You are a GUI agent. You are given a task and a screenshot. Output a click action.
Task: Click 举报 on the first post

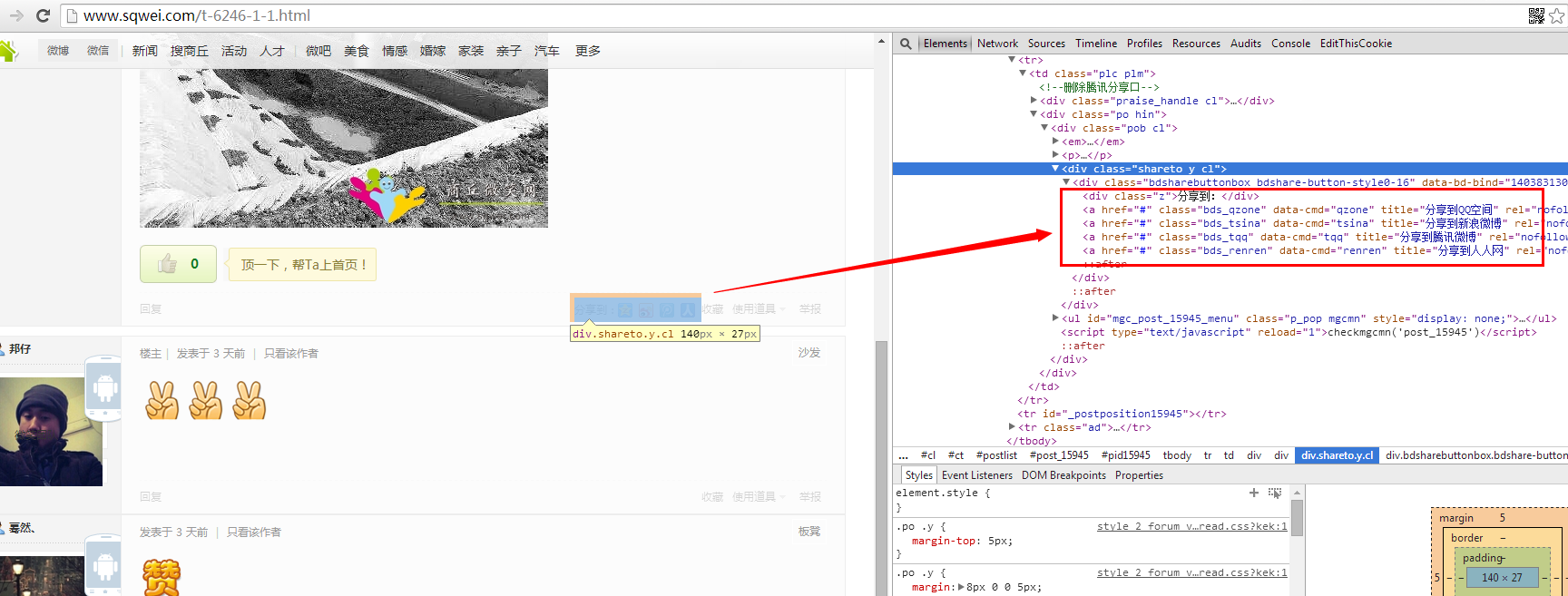click(x=809, y=309)
